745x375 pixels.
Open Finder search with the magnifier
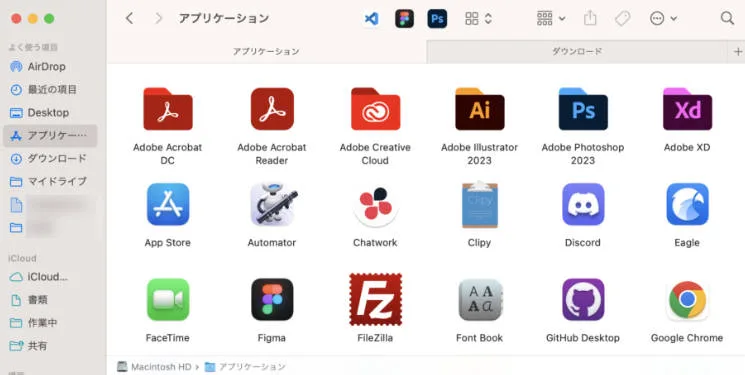727,19
